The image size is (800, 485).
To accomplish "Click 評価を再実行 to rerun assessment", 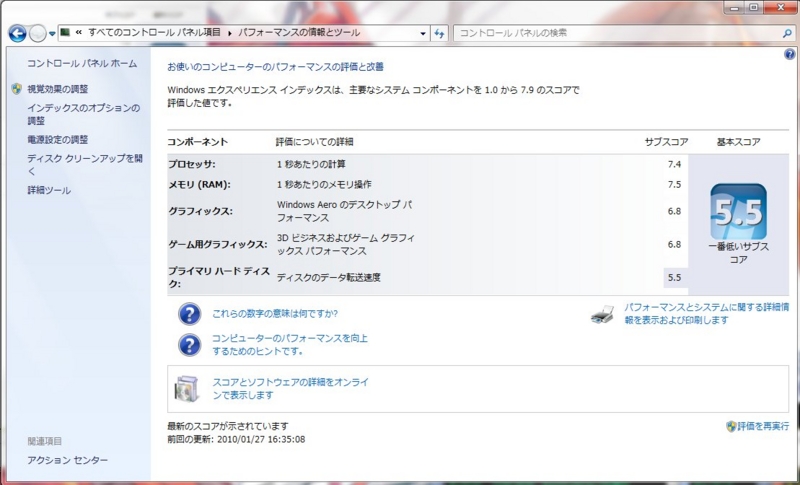I will pyautogui.click(x=763, y=426).
